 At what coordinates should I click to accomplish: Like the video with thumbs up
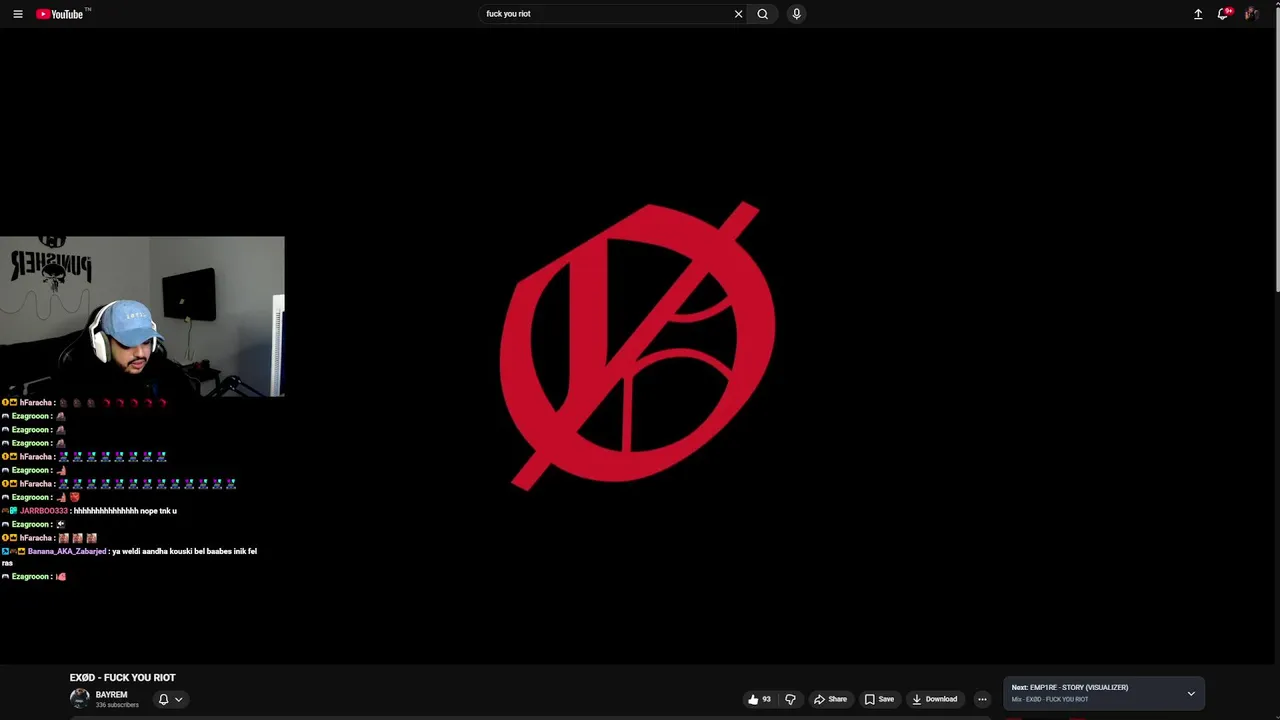(x=759, y=699)
